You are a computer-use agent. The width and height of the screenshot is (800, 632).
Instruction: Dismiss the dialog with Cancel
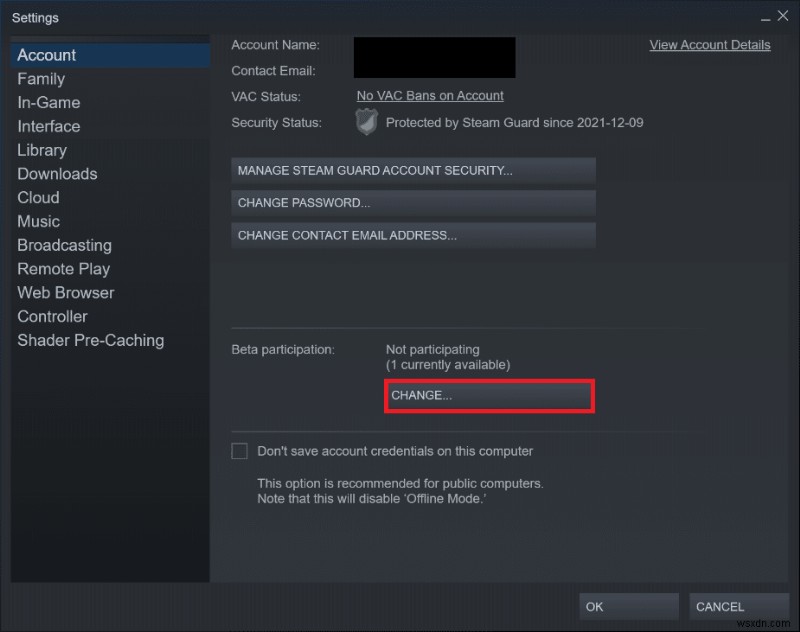tap(738, 606)
